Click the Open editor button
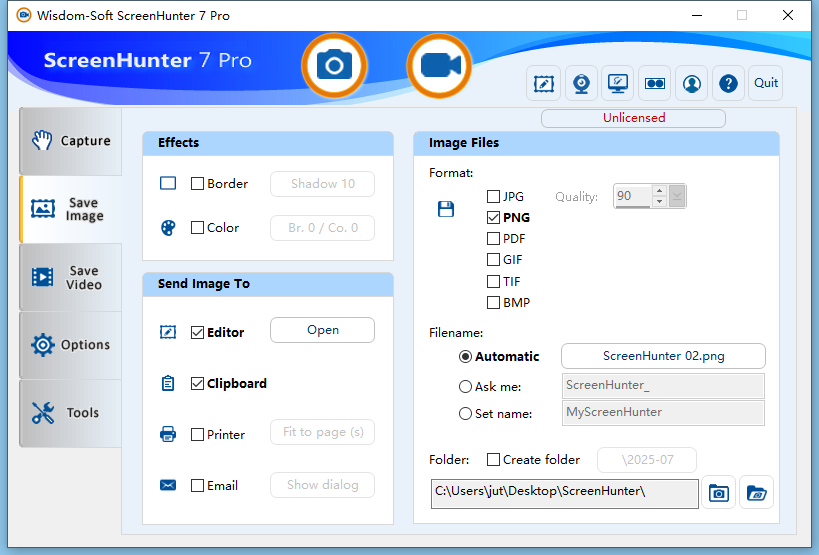This screenshot has width=819, height=555. (322, 330)
